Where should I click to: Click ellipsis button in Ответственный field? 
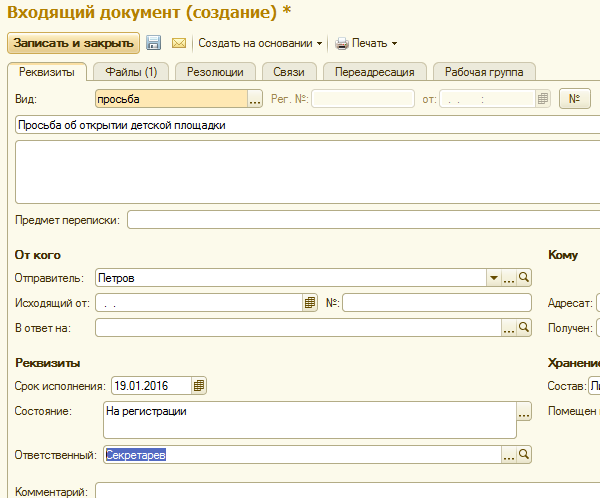click(509, 455)
